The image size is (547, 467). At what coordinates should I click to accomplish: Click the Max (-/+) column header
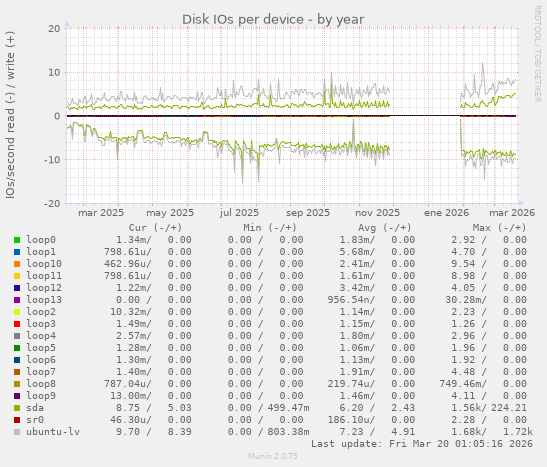pos(499,228)
